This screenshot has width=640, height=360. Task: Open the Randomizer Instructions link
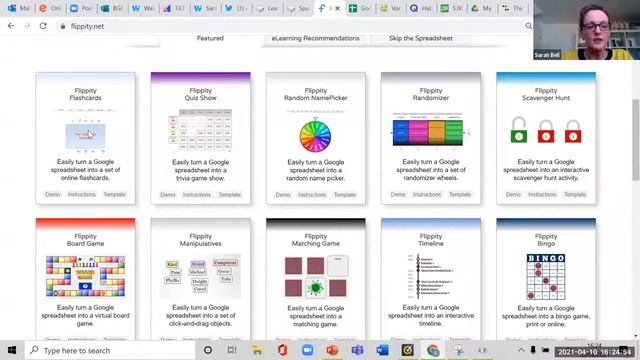[x=427, y=194]
